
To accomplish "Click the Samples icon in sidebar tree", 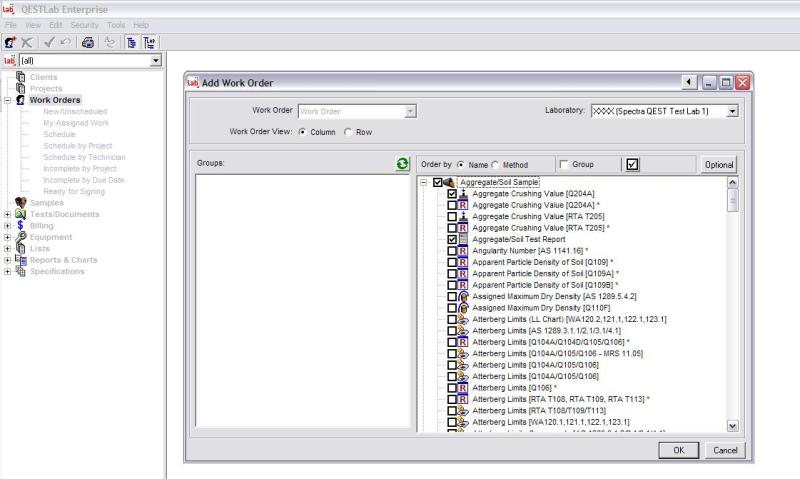I will click(20, 203).
